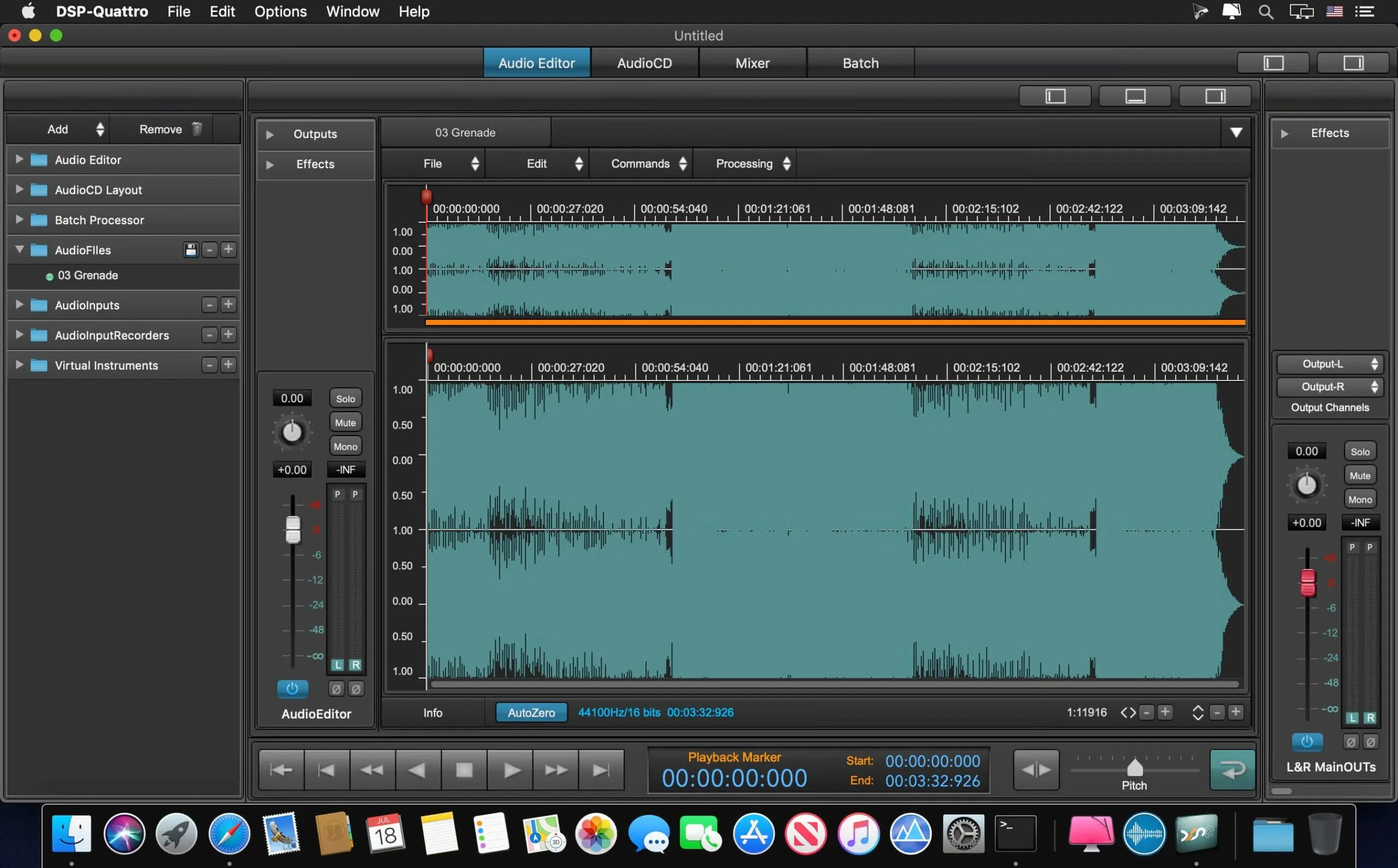Image resolution: width=1398 pixels, height=868 pixels.
Task: Open the Options menu
Action: click(280, 11)
